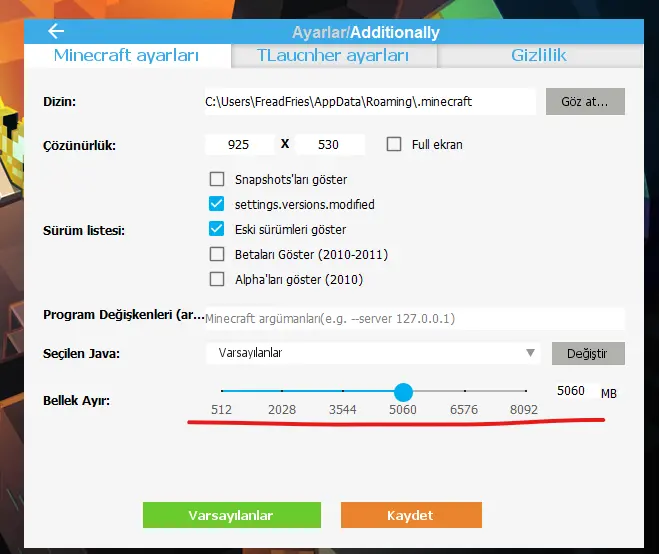This screenshot has width=659, height=554.
Task: Open the Gizlilik tab
Action: coord(540,55)
